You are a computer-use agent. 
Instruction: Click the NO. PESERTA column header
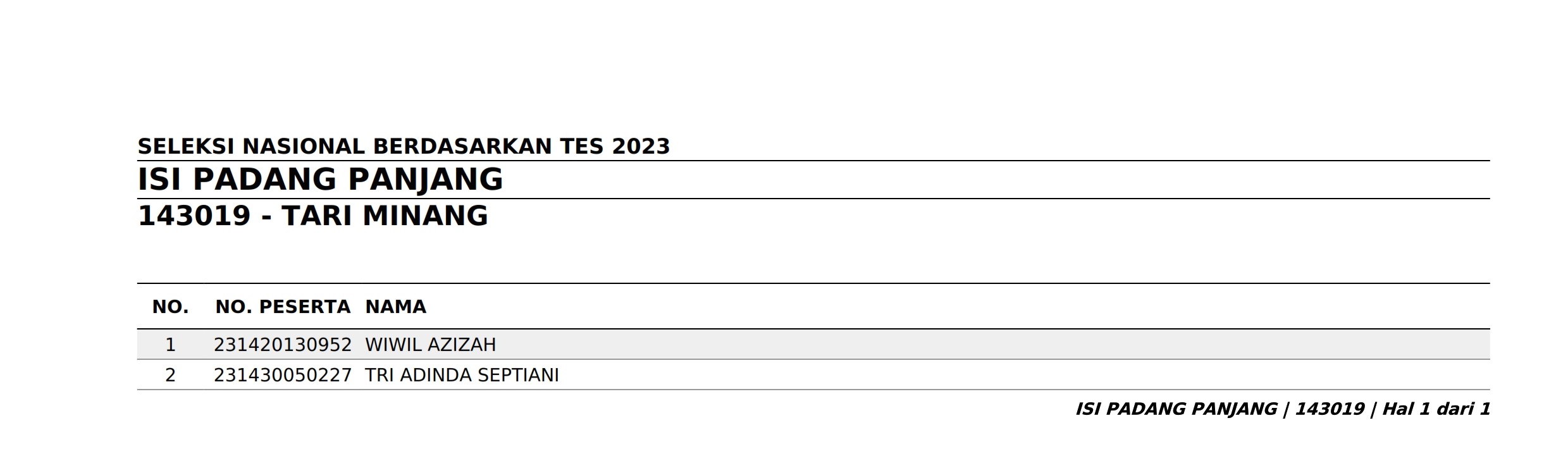coord(283,307)
